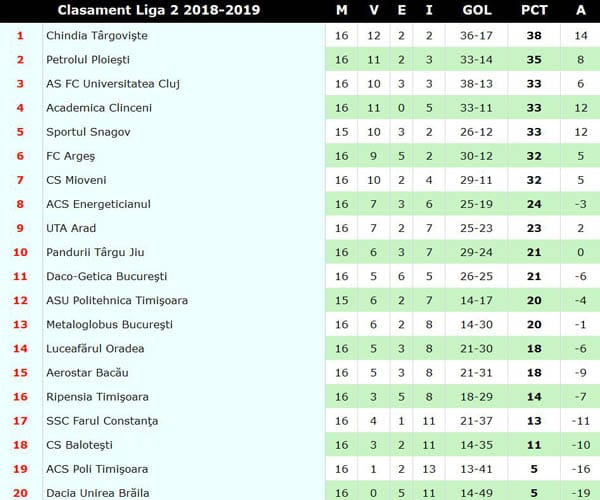Image resolution: width=600 pixels, height=500 pixels.
Task: Click Dacia Unirea Brăila team name
Action: [97, 493]
